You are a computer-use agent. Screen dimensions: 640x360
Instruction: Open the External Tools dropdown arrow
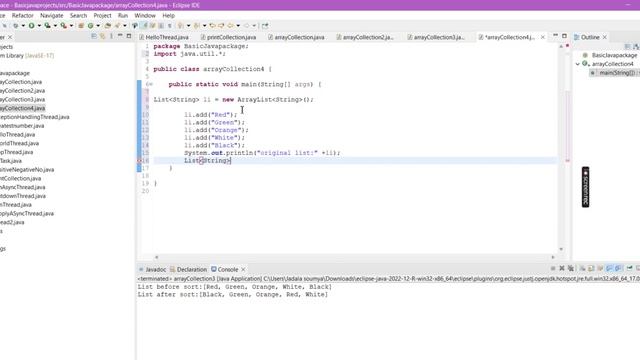click(71, 26)
